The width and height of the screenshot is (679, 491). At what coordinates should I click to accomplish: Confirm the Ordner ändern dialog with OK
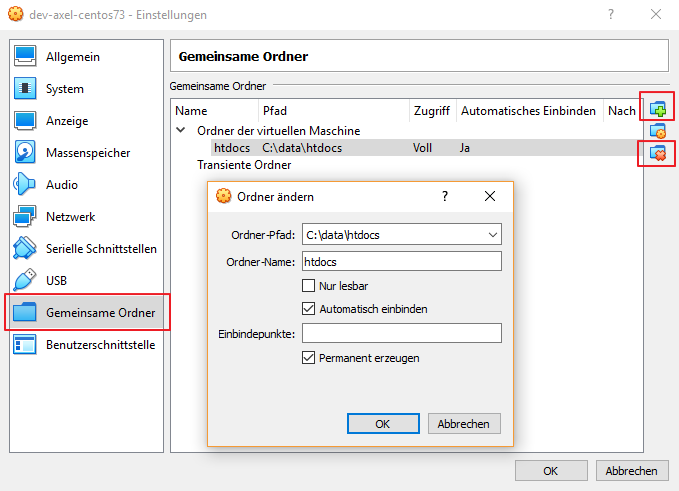click(x=383, y=423)
